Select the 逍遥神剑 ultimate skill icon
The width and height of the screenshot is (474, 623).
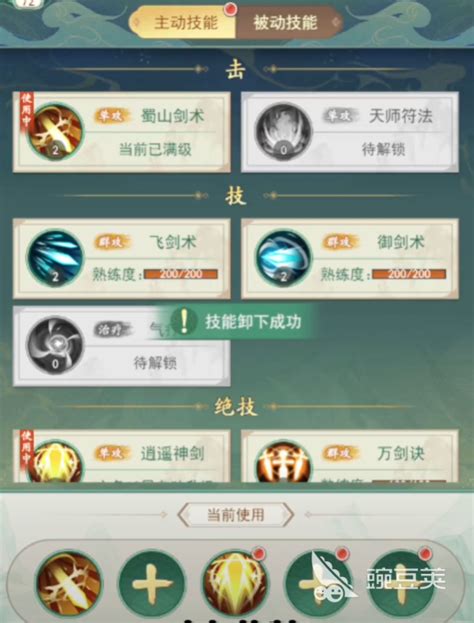[55, 462]
